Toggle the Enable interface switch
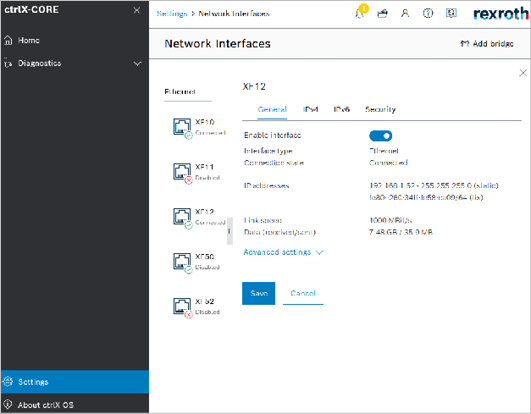Viewport: 531px width, 414px height. tap(380, 136)
